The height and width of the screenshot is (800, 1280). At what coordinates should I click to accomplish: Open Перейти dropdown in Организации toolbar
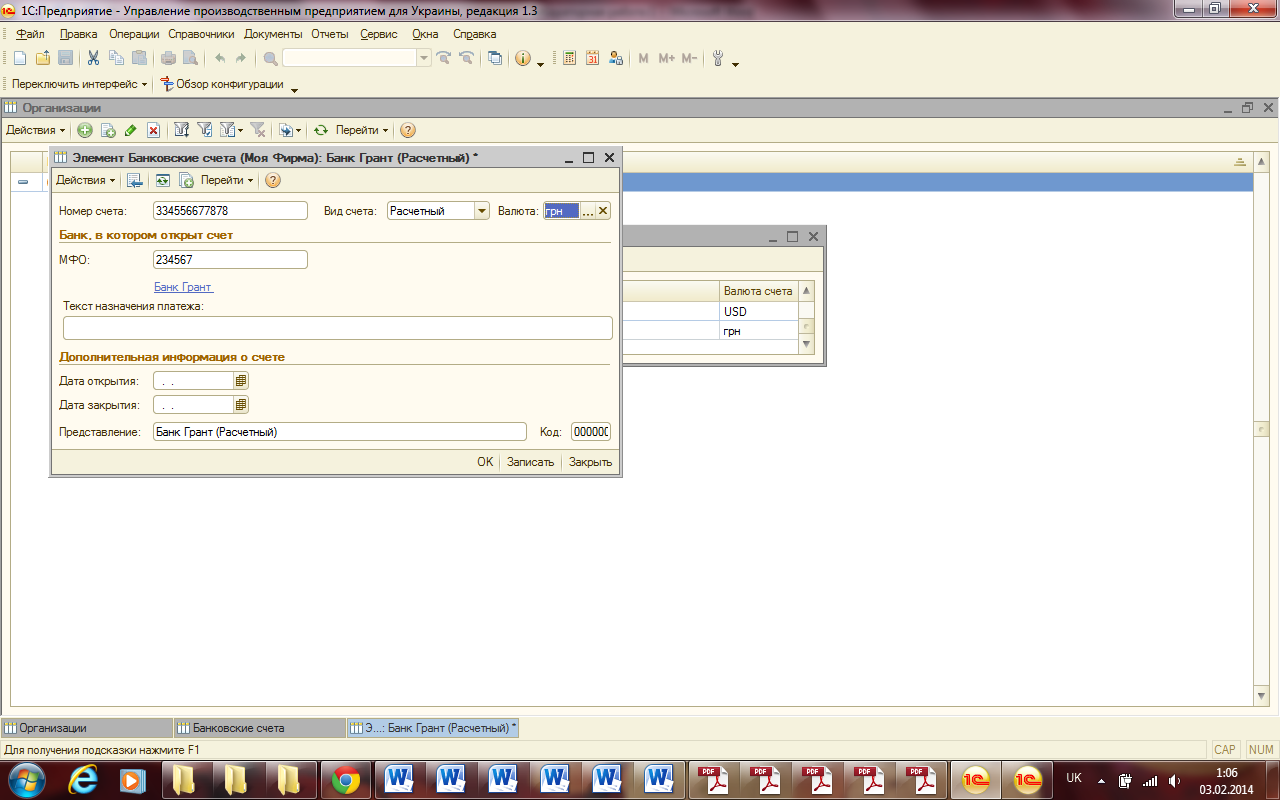pos(361,130)
